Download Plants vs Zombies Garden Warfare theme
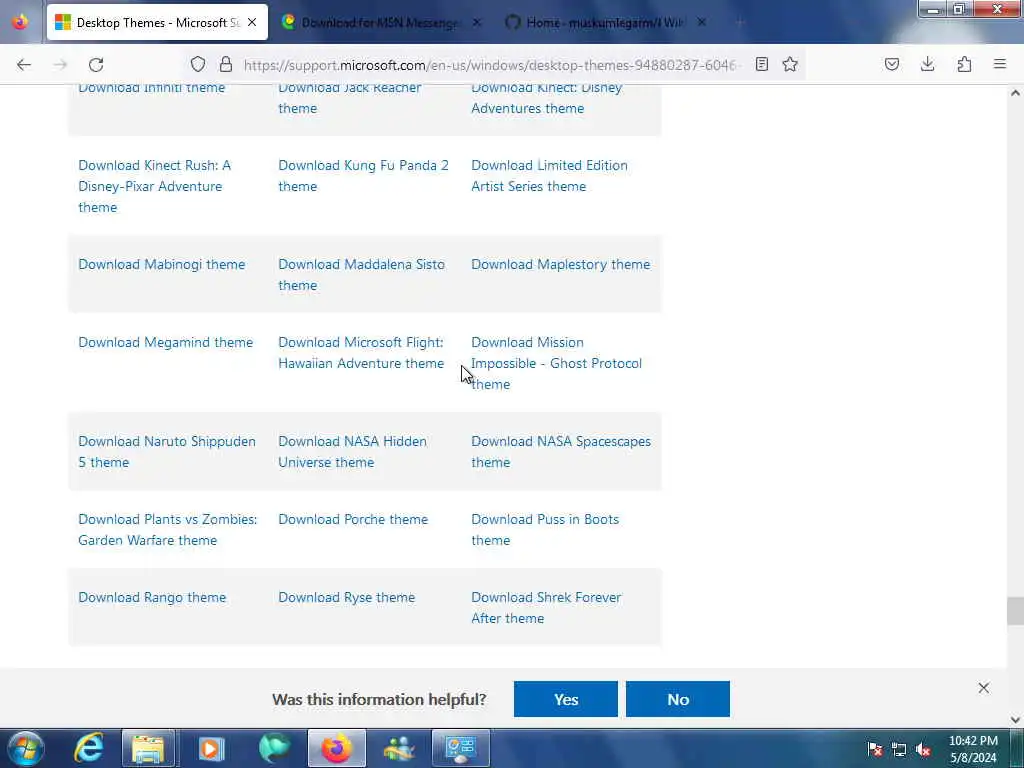1024x768 pixels. coord(168,530)
